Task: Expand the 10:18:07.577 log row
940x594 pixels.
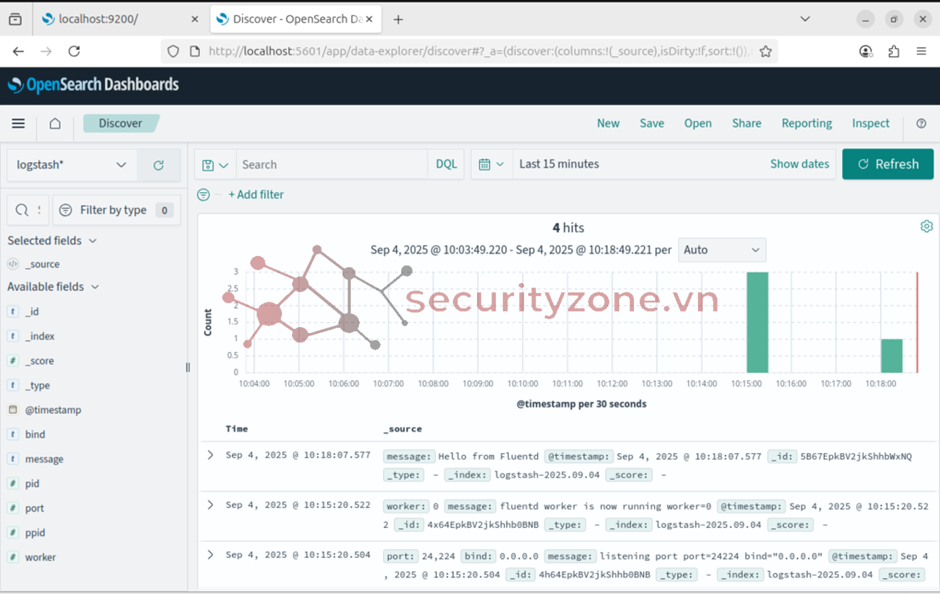Action: pyautogui.click(x=210, y=455)
